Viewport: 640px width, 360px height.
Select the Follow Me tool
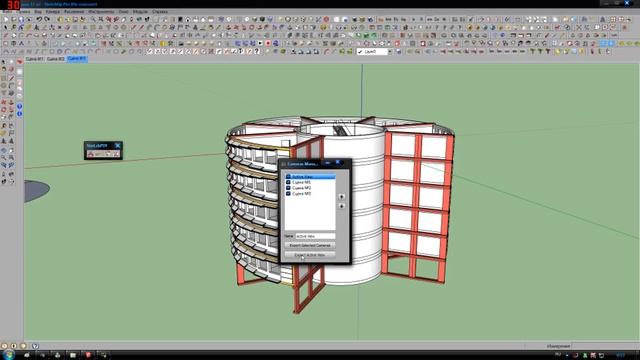(x=11, y=110)
